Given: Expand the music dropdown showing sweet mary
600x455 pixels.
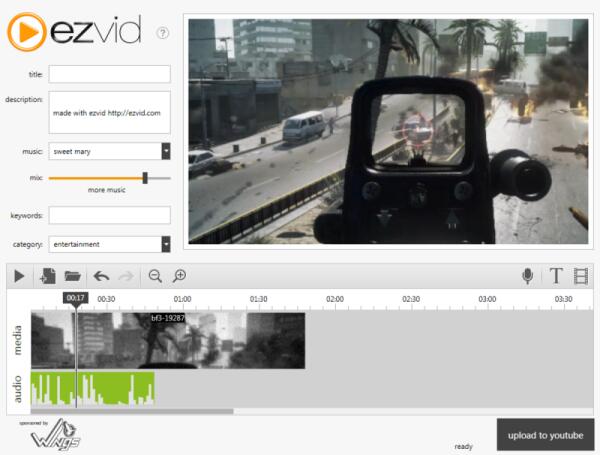Looking at the screenshot, I should pos(165,151).
